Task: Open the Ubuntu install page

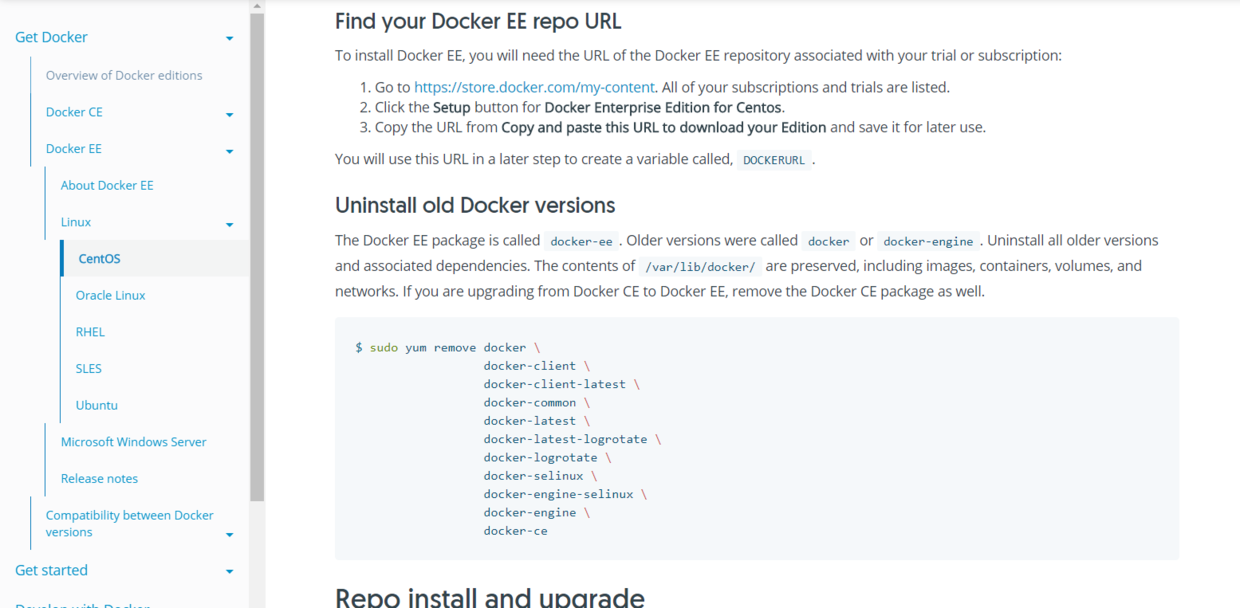Action: (x=97, y=405)
